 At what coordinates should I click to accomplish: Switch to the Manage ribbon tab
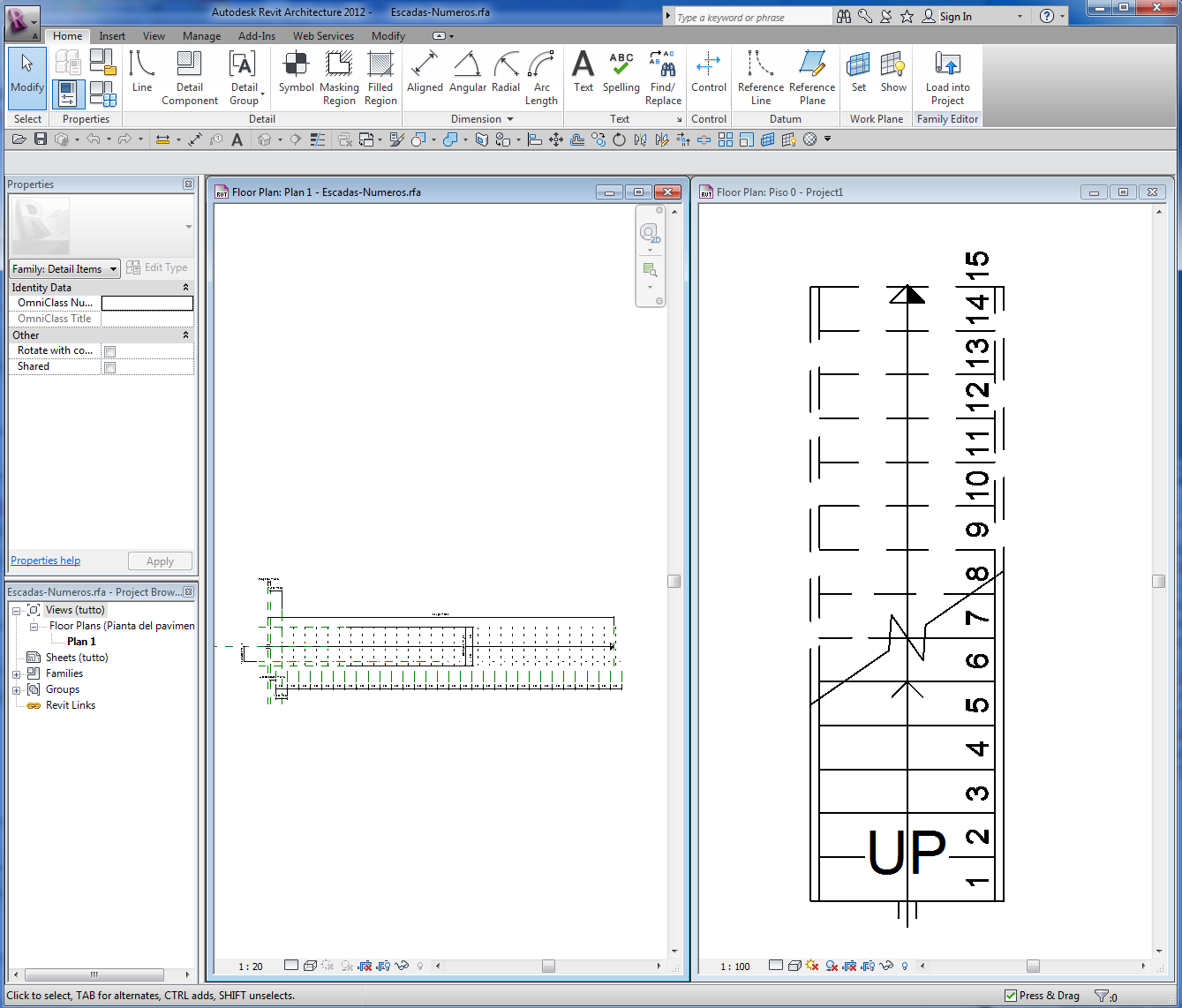point(201,36)
